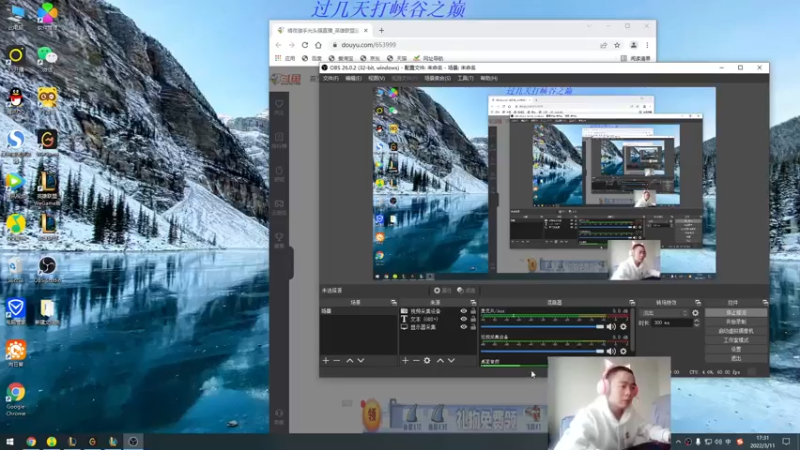The width and height of the screenshot is (800, 450).
Task: Open 工具(T) menu in OBS
Action: point(465,78)
